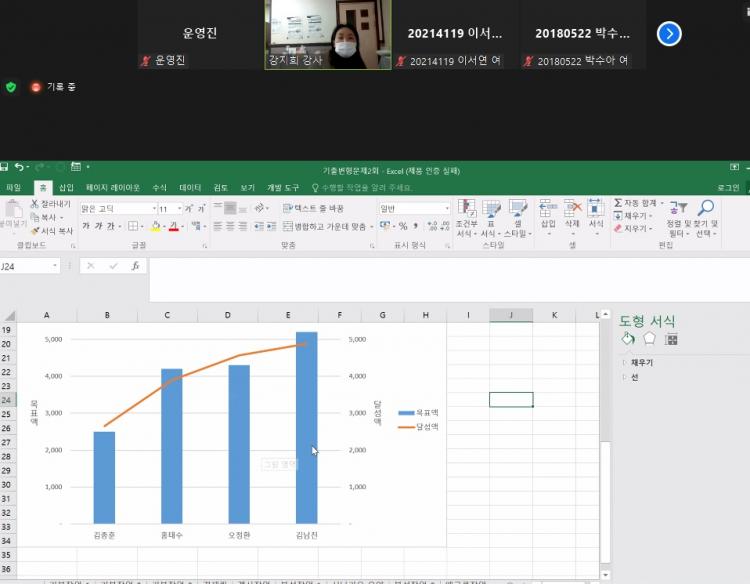Image resolution: width=750 pixels, height=584 pixels.
Task: Click the Format Painter (서식 복사) icon
Action: (36, 230)
